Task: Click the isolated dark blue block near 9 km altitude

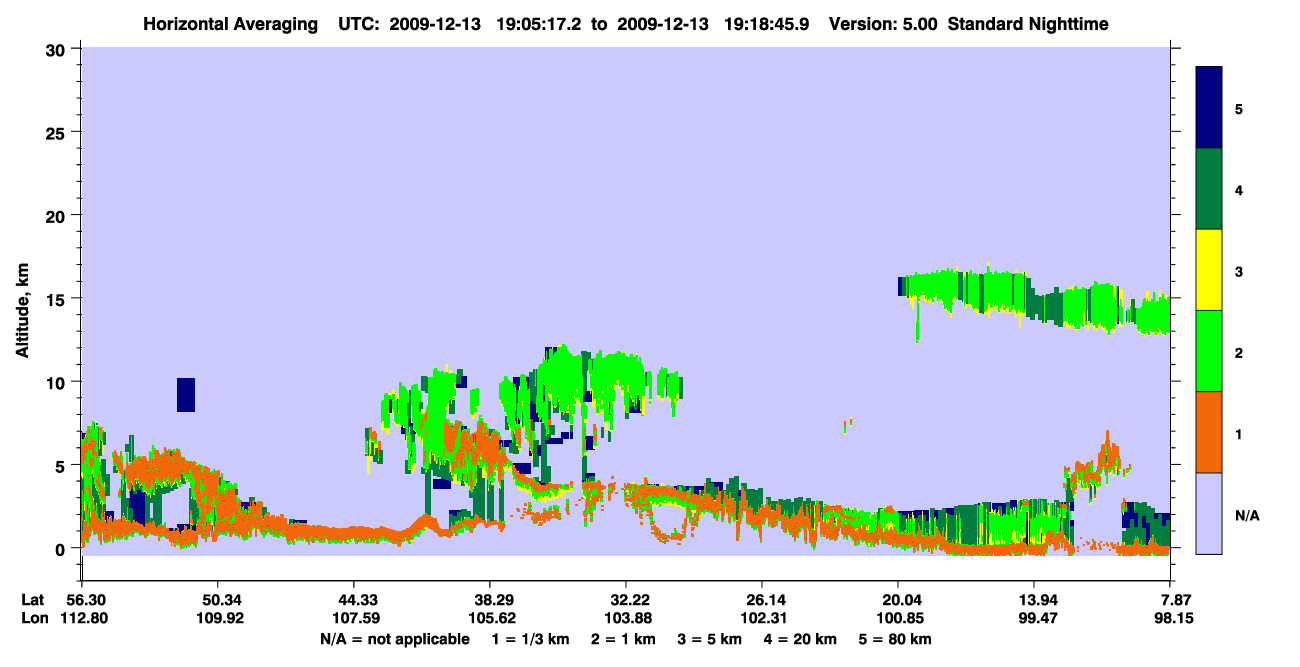Action: click(x=186, y=395)
